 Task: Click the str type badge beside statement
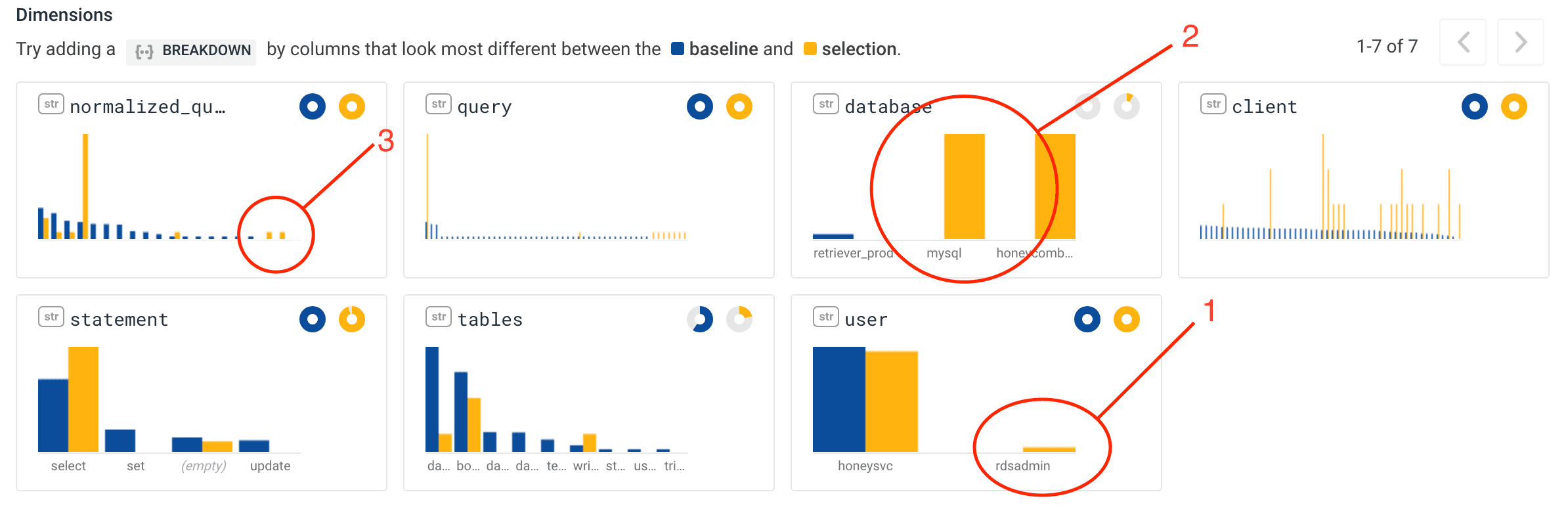(x=51, y=317)
